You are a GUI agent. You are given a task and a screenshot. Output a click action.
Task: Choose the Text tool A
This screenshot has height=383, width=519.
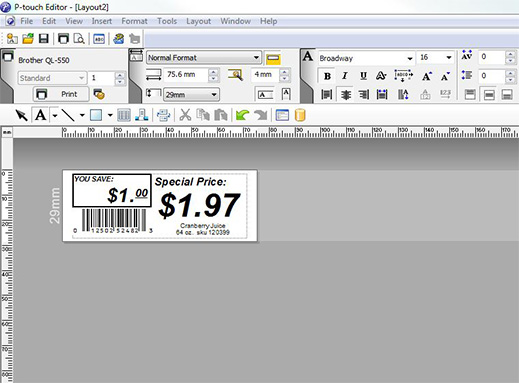(41, 115)
